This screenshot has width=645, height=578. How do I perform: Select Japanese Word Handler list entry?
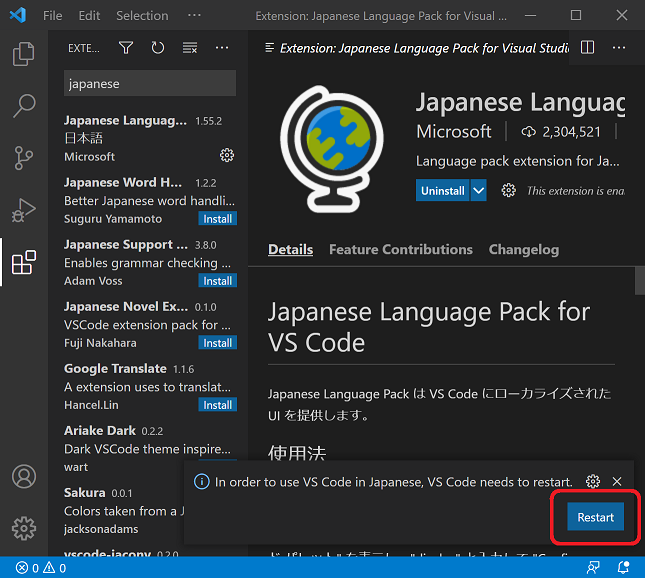point(149,201)
